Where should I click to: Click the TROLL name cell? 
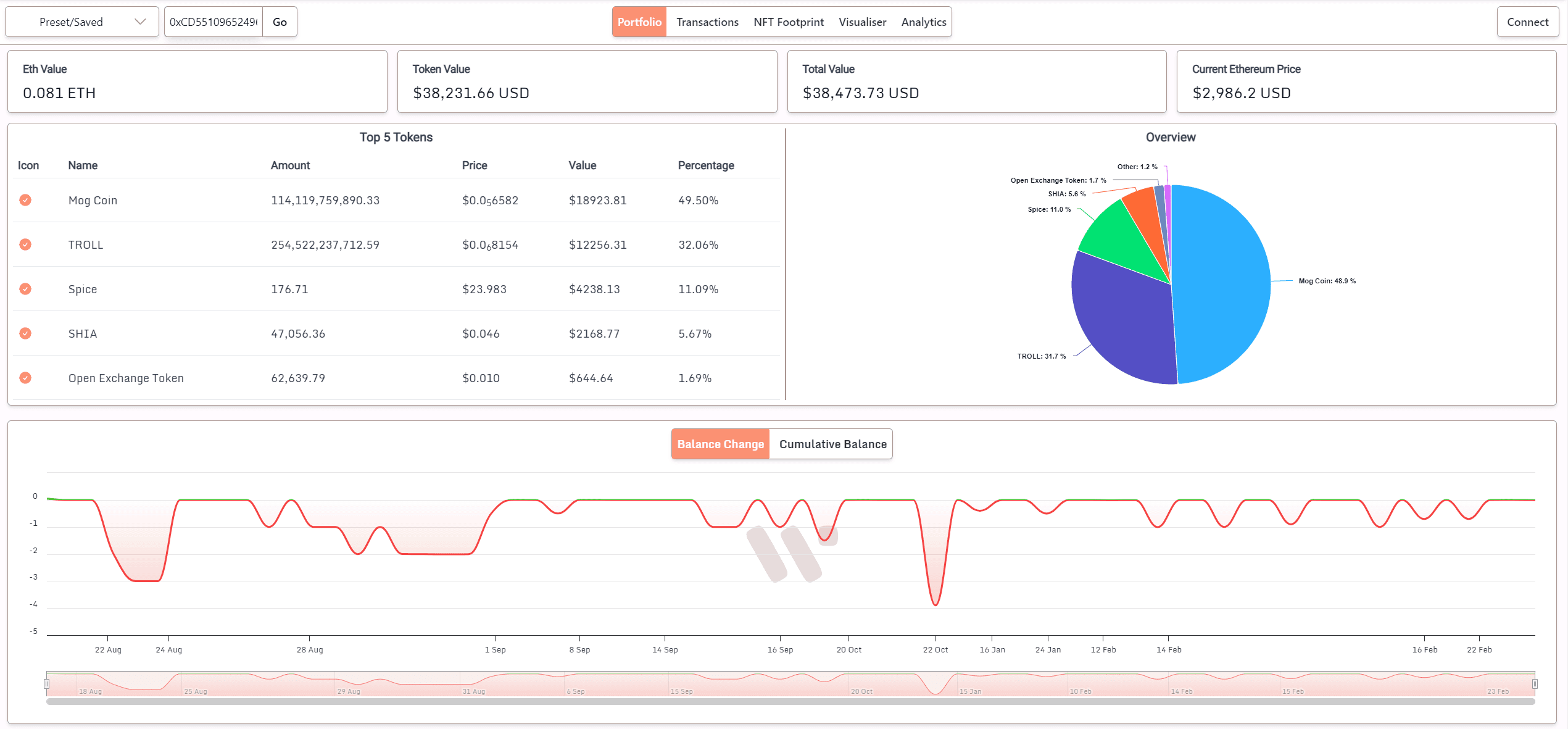click(x=86, y=245)
